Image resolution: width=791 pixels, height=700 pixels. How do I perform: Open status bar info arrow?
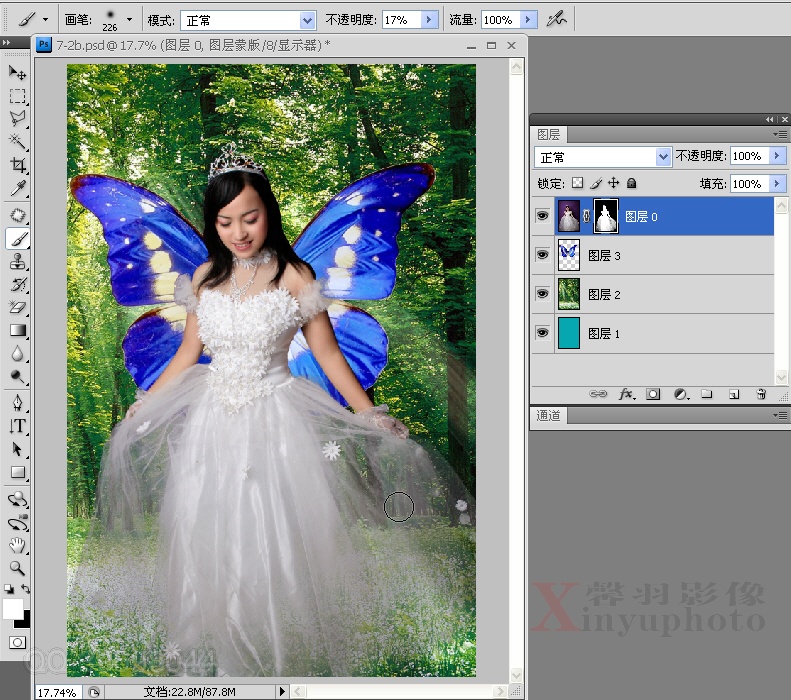282,691
